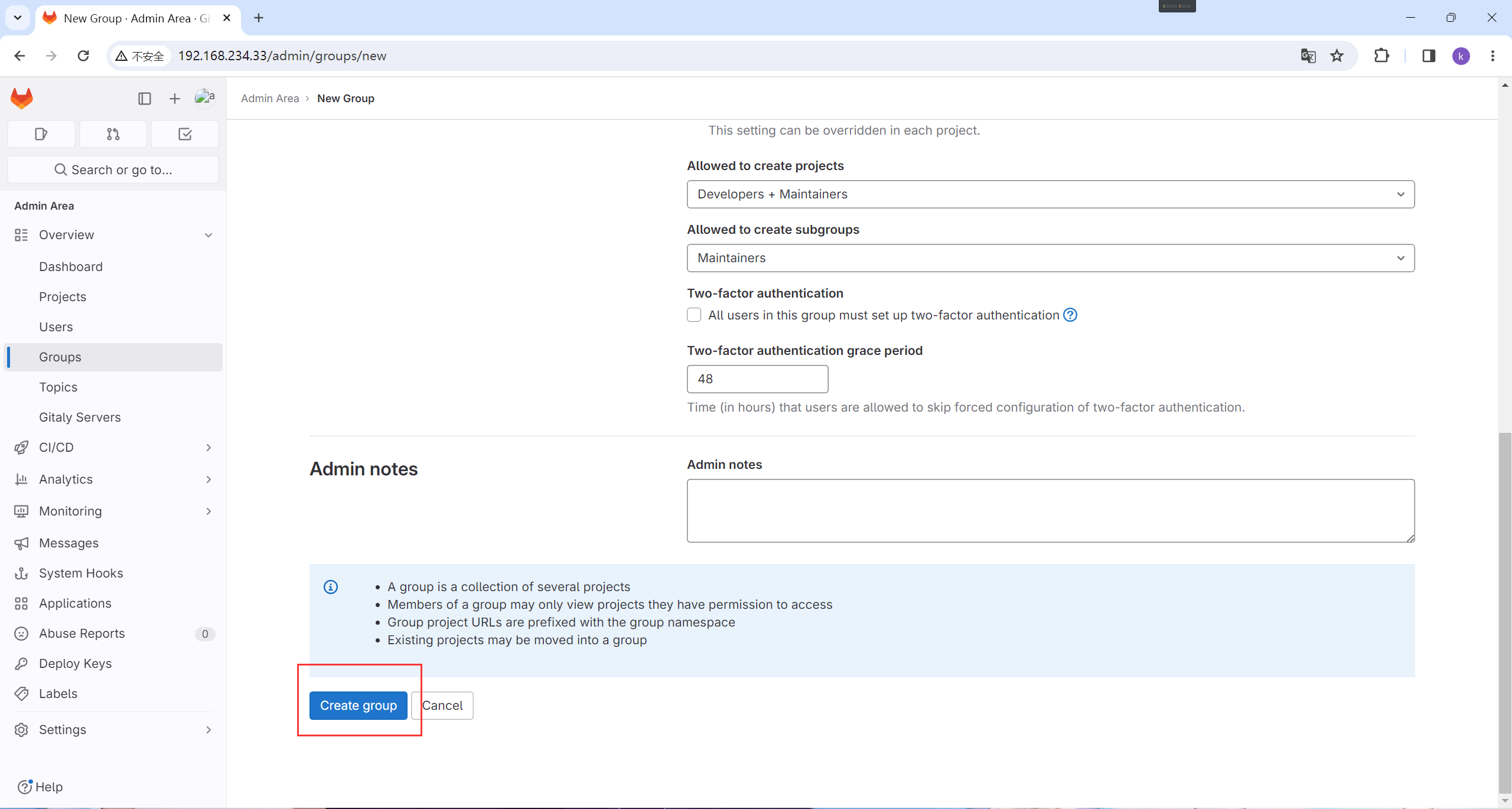Click the Cancel button

[443, 706]
